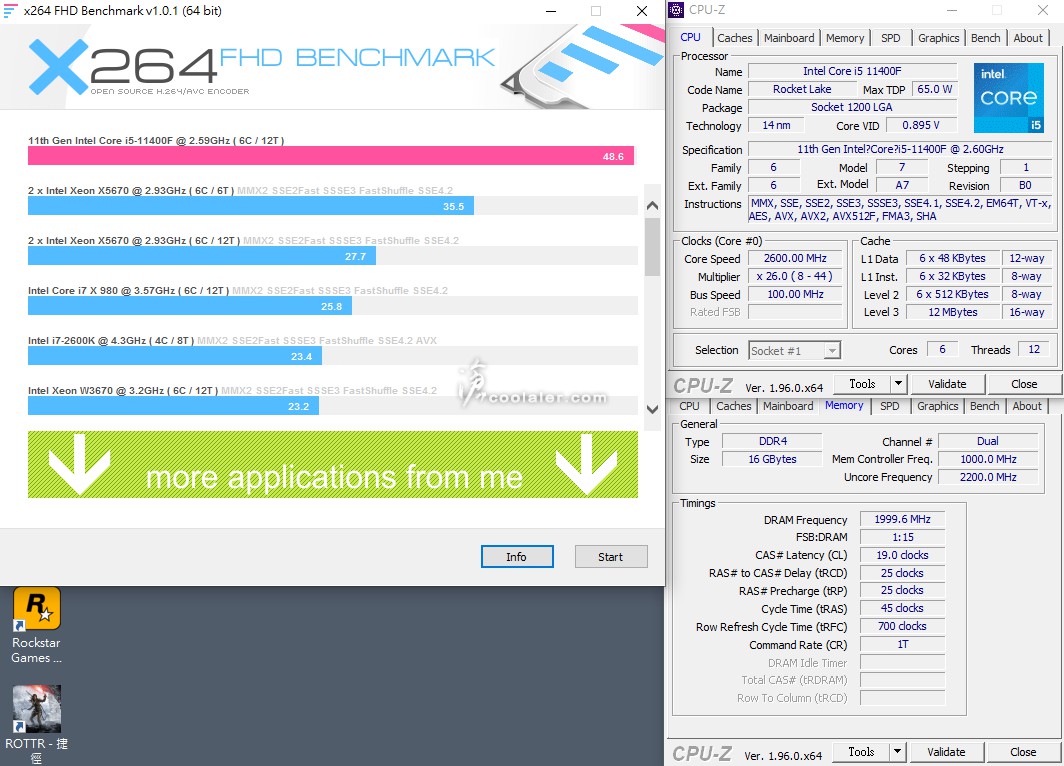1064x766 pixels.
Task: Click the Level 3 cache value '12 MBytes'
Action: [953, 312]
